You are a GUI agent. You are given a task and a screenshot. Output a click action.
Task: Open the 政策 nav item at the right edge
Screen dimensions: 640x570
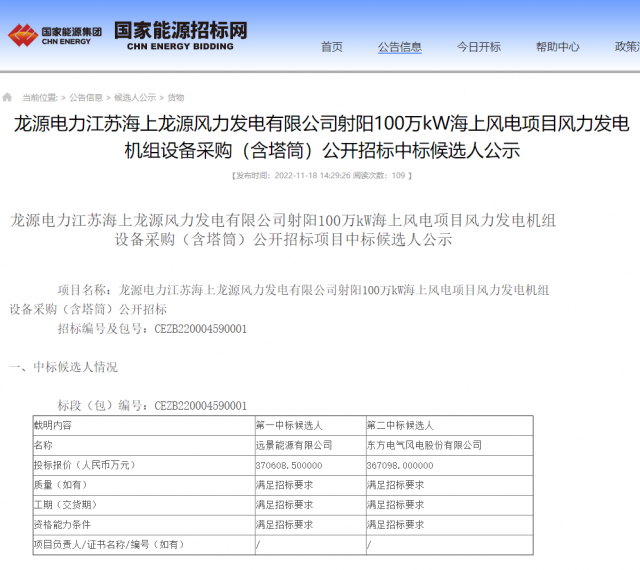click(627, 47)
